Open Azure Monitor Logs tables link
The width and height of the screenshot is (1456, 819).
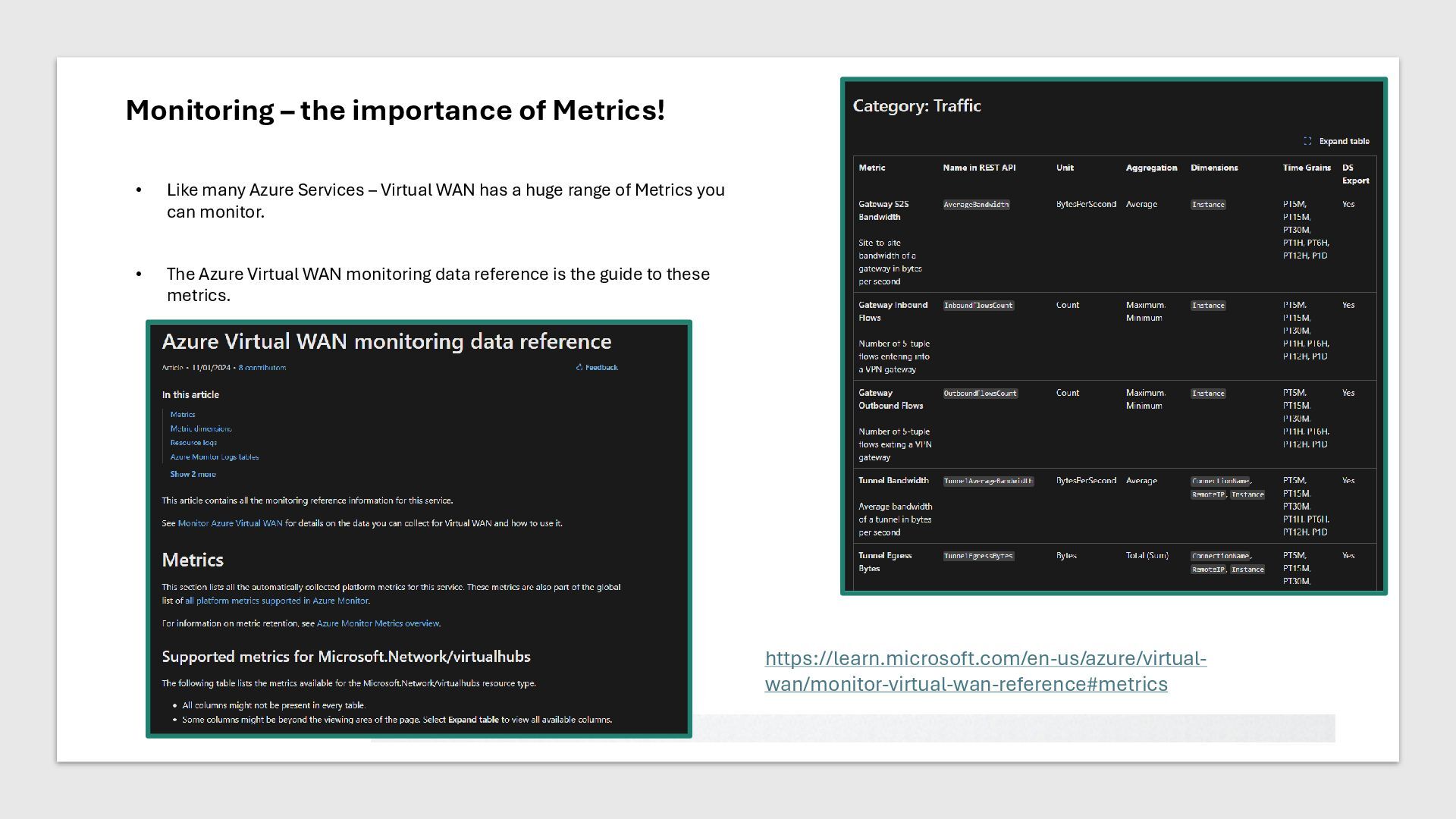coord(215,457)
